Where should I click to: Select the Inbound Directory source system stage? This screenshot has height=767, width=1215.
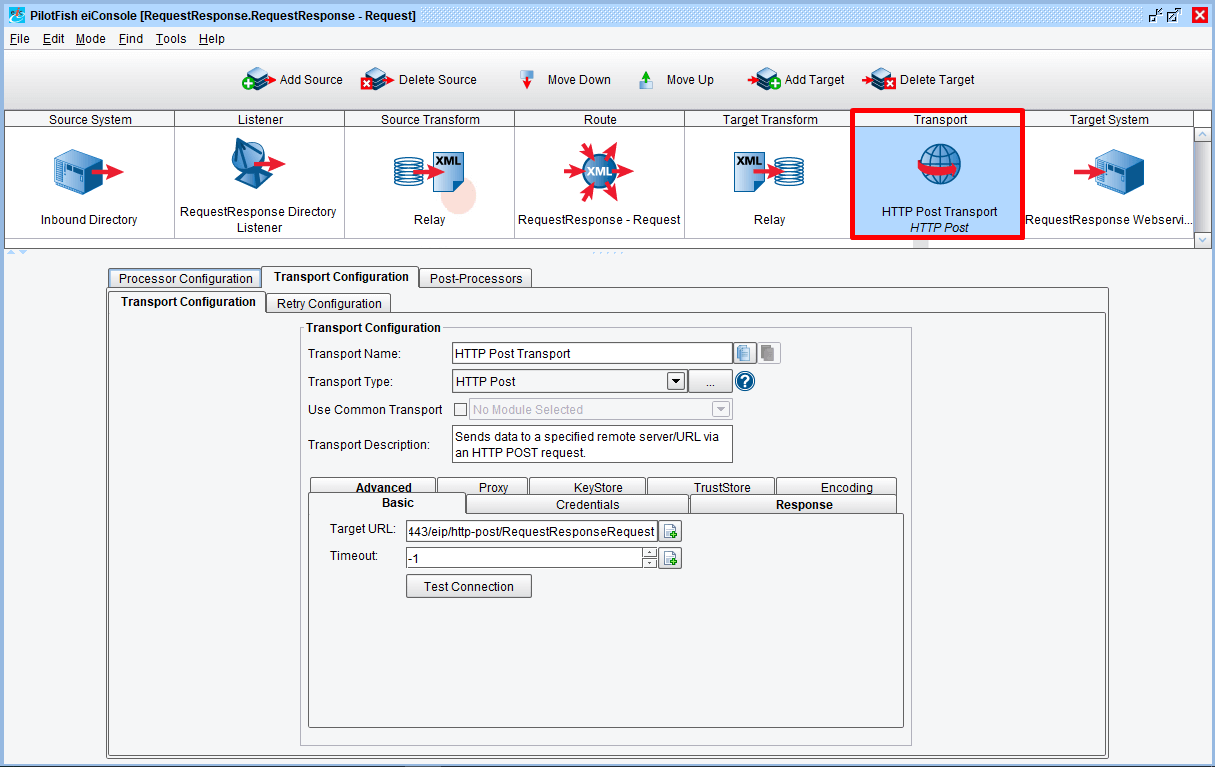[90, 183]
